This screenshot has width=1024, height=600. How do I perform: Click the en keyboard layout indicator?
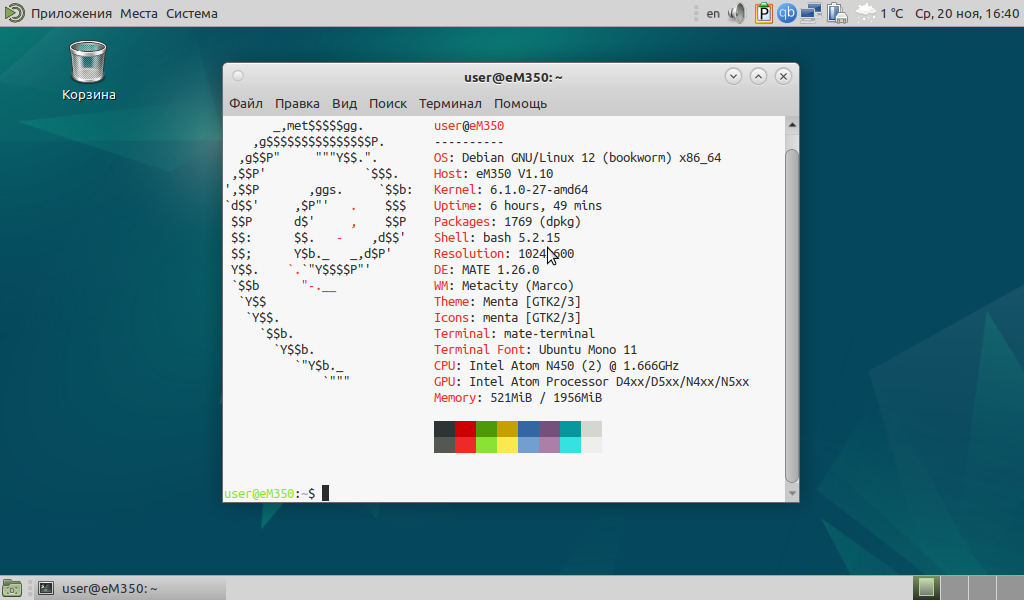click(x=713, y=13)
